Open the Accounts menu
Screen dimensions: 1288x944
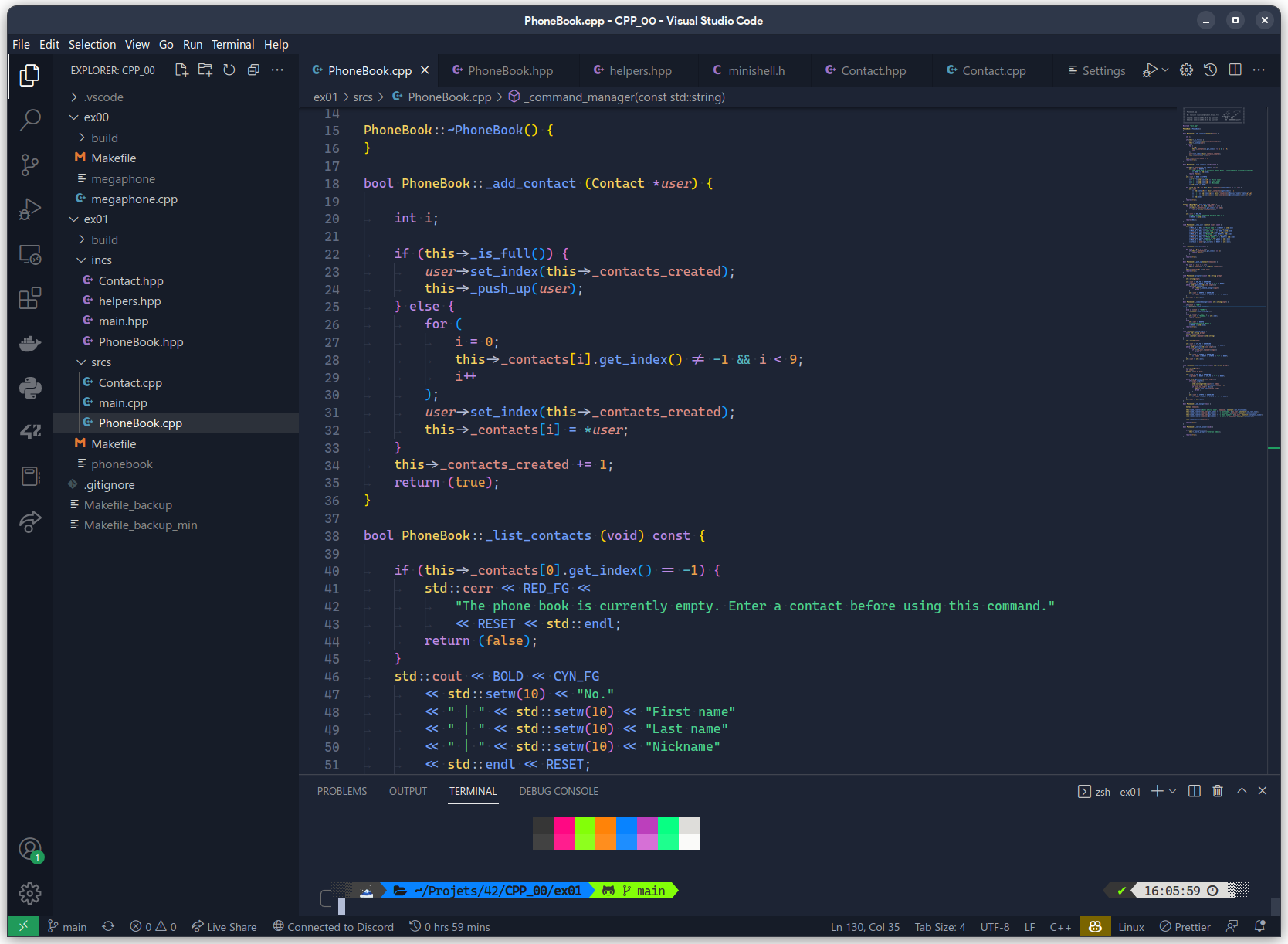click(x=30, y=850)
